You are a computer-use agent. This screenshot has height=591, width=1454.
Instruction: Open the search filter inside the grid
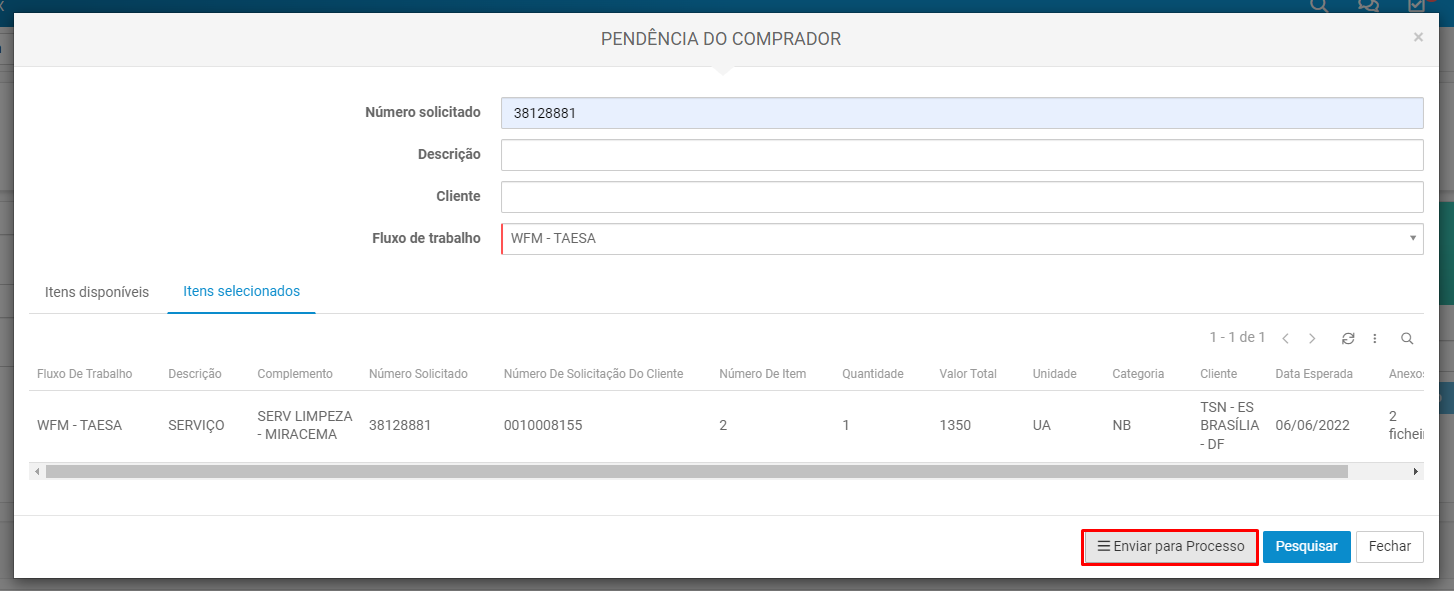1405,338
